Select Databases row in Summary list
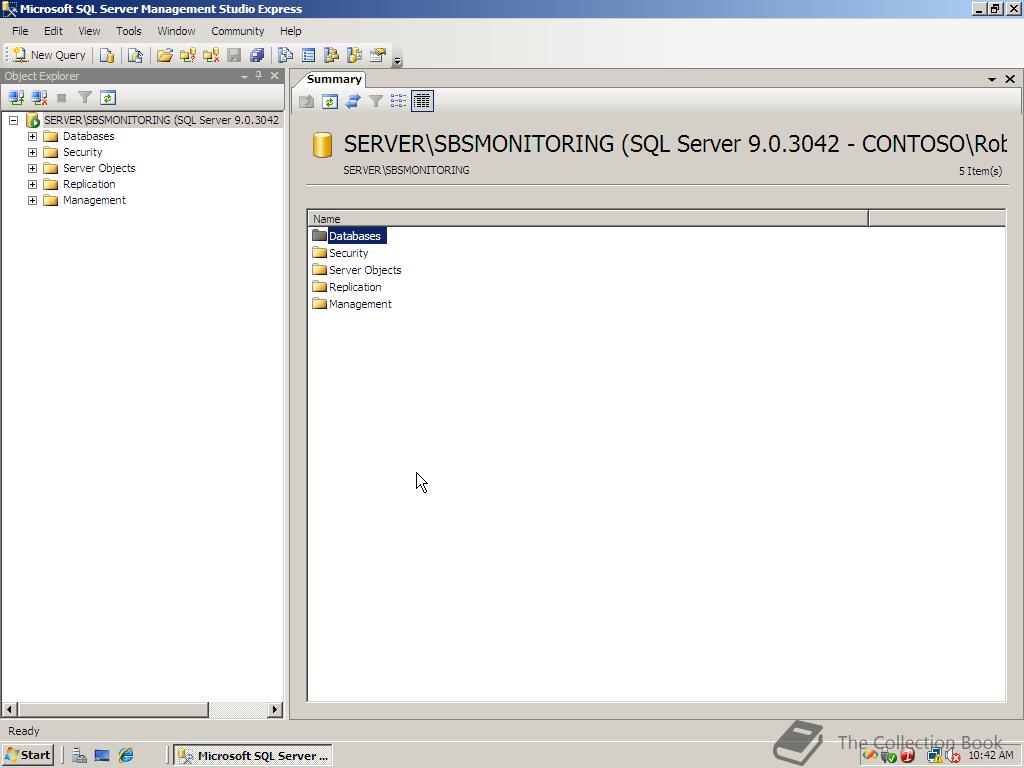The width and height of the screenshot is (1024, 768). (349, 236)
